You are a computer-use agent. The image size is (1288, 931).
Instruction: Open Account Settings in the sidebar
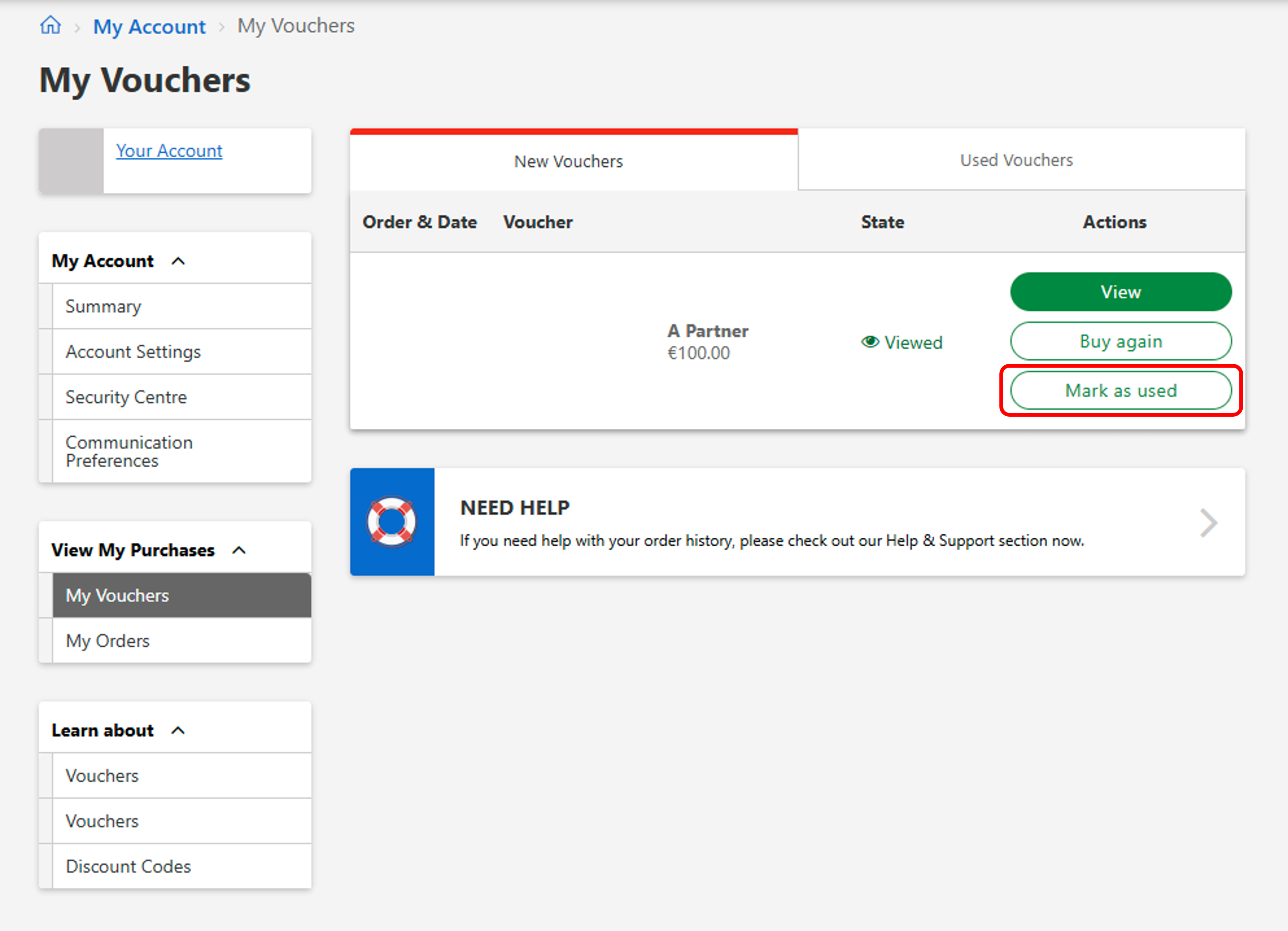pos(182,351)
